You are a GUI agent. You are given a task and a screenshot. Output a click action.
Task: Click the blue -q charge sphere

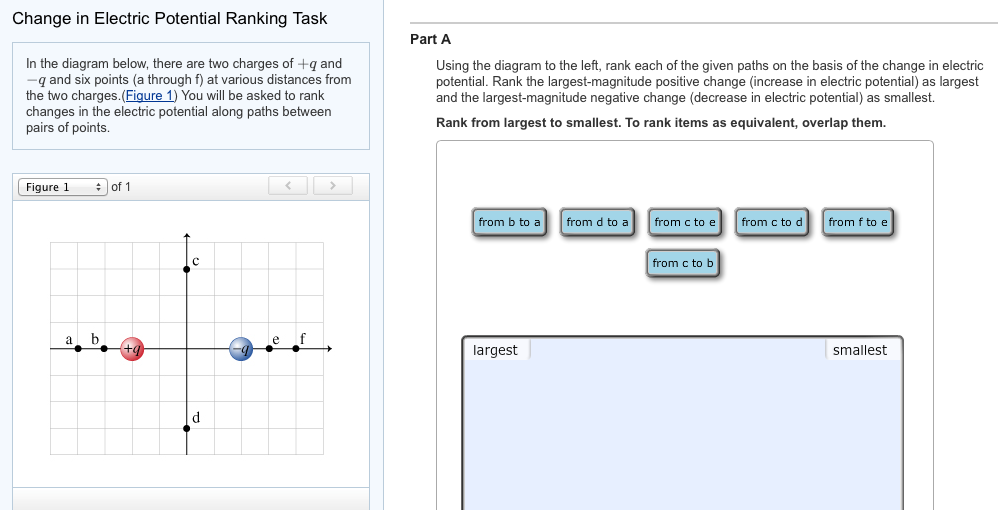[x=241, y=349]
